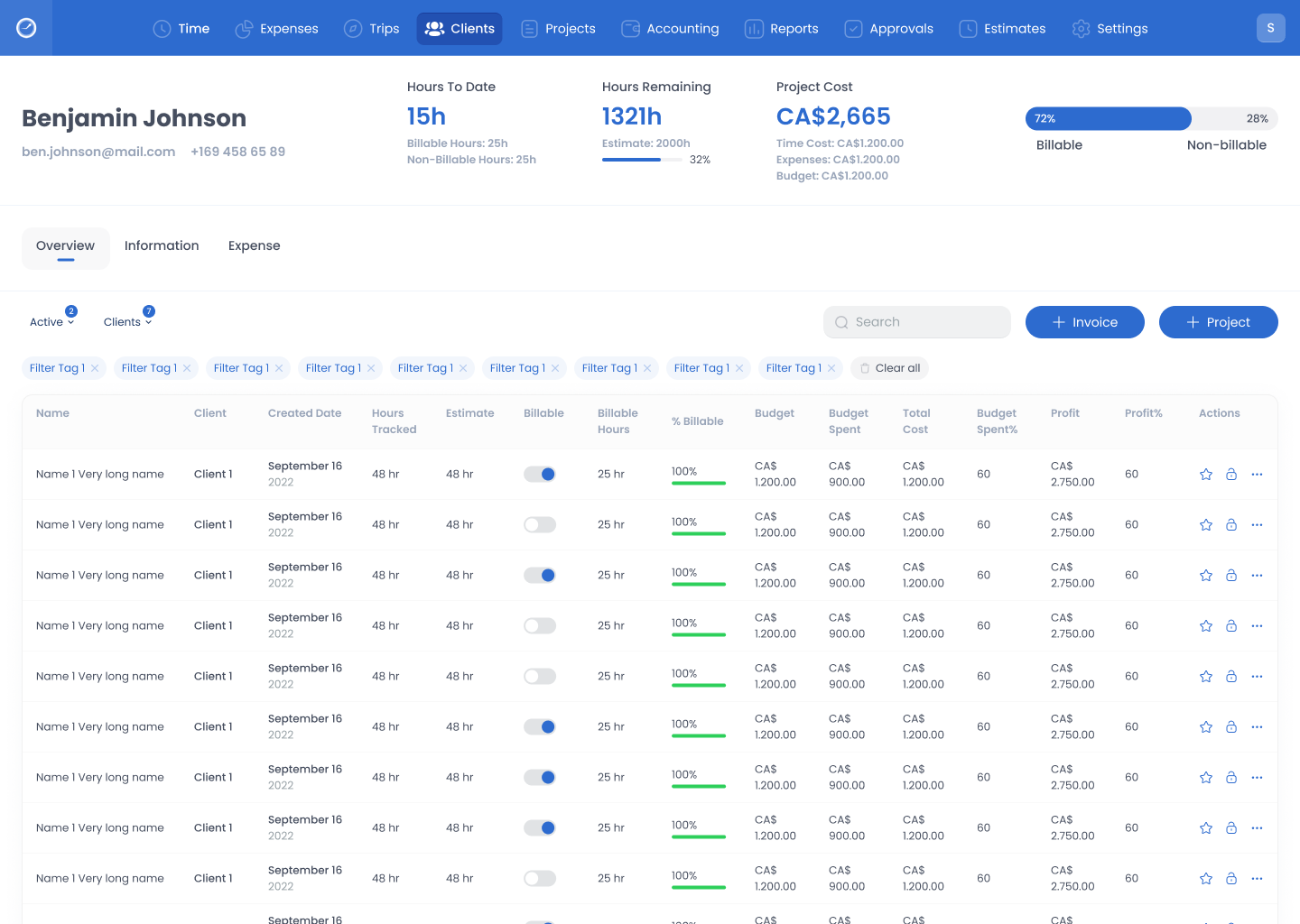The height and width of the screenshot is (924, 1300).
Task: Expand the Active filter dropdown
Action: (51, 322)
